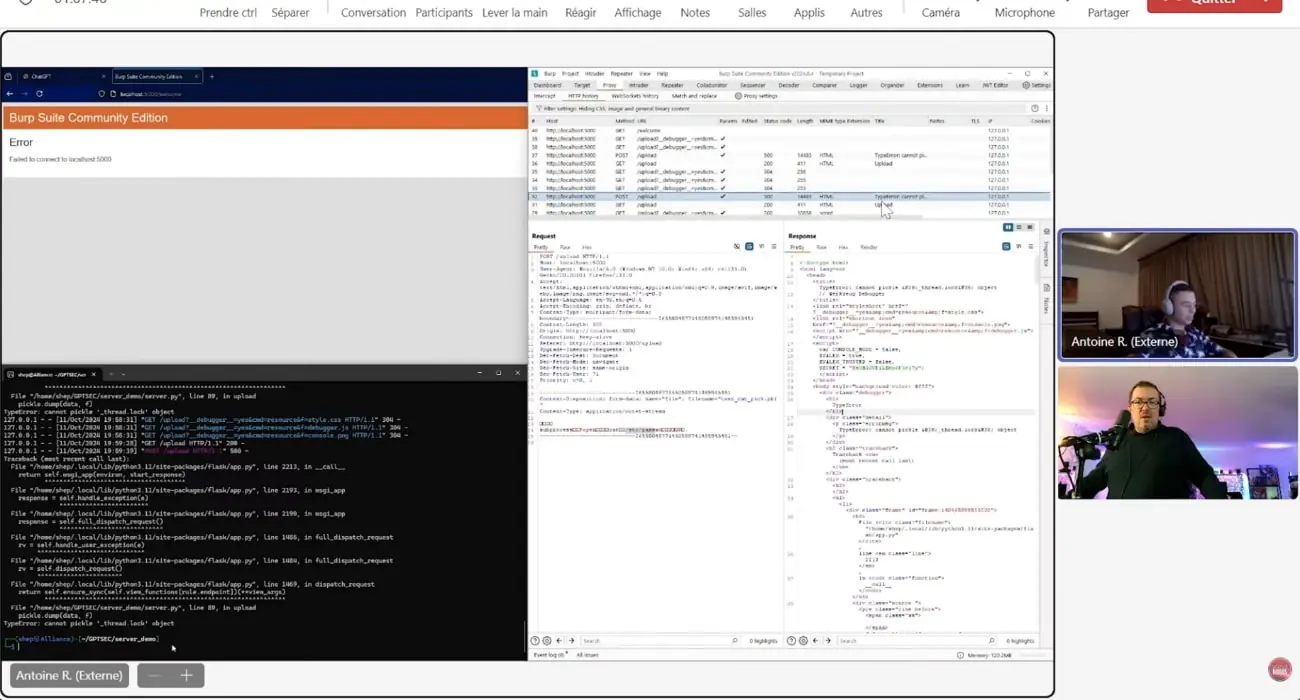Open the View menu in Burp Suite

645,73
